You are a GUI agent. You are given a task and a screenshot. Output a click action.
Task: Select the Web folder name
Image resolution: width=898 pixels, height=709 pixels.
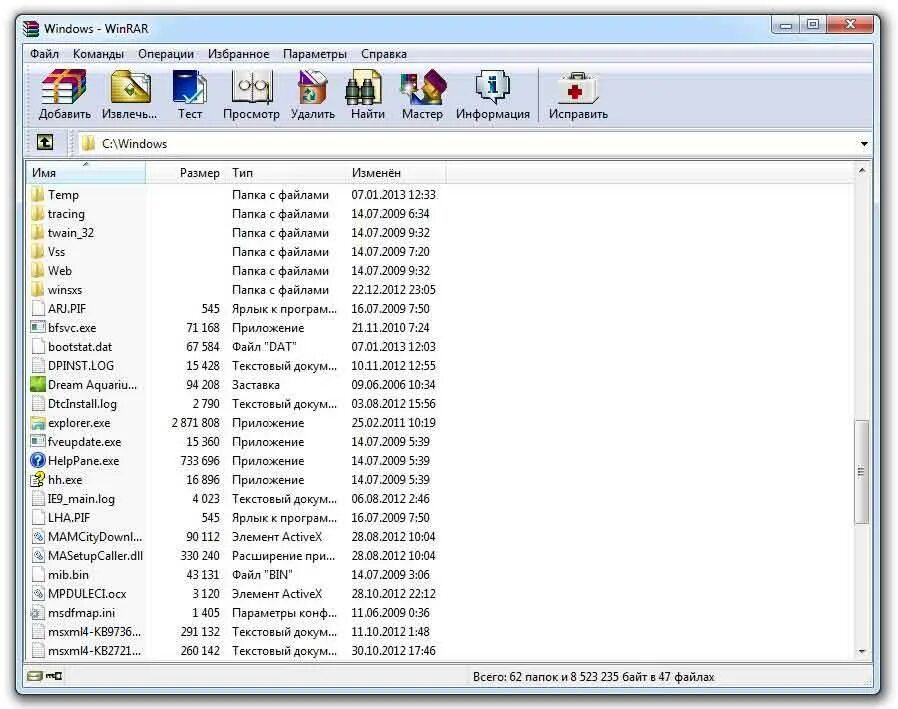point(60,270)
